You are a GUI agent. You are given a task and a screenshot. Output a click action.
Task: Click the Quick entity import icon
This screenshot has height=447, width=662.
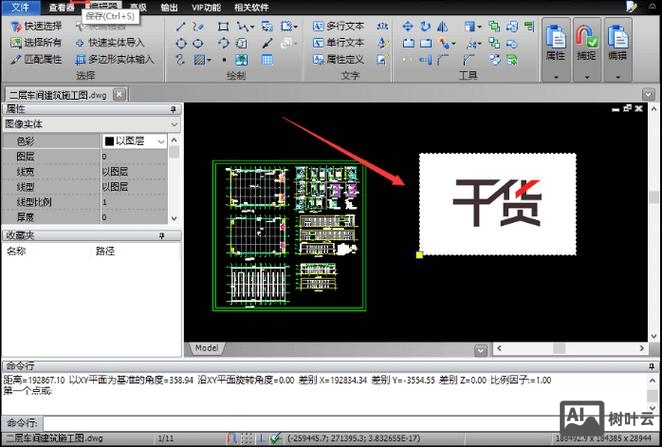pos(80,43)
